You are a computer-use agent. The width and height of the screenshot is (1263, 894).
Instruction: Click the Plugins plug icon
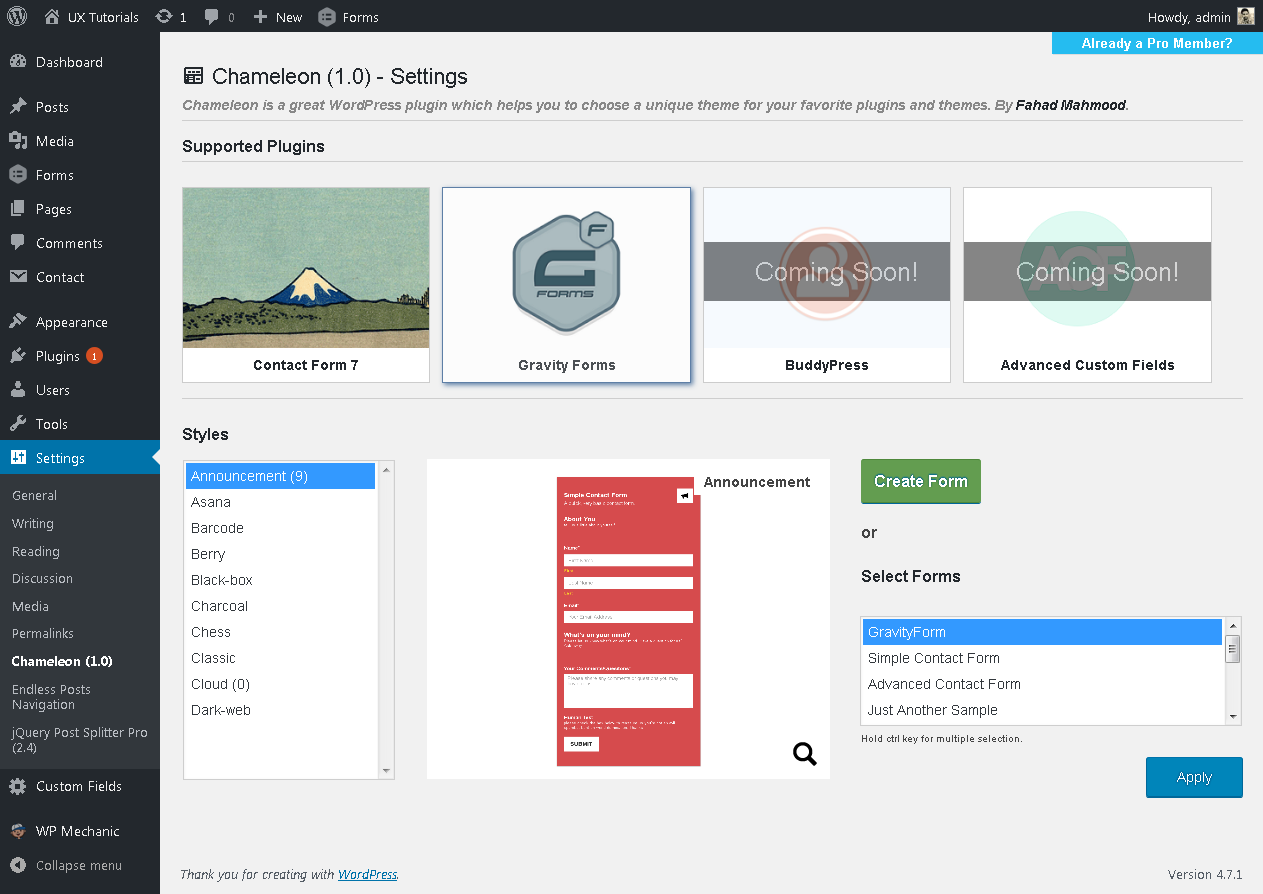18,356
